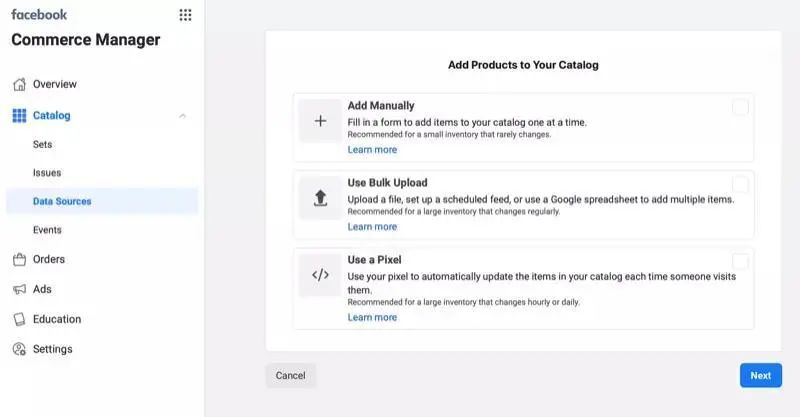Click the Orders shopping bag icon

pos(19,260)
